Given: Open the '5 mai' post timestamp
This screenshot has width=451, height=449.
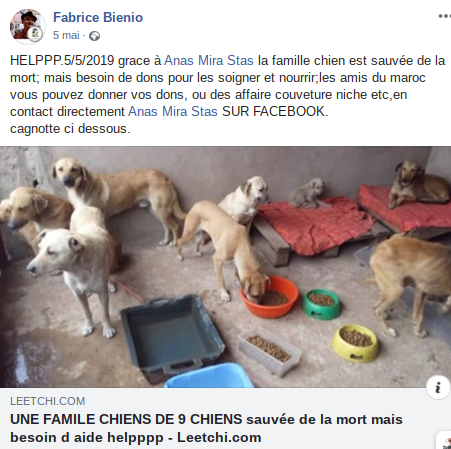Looking at the screenshot, I should (66, 35).
